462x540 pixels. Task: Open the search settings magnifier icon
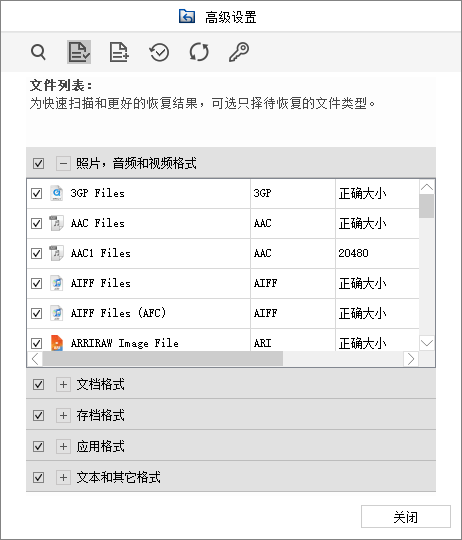point(38,52)
